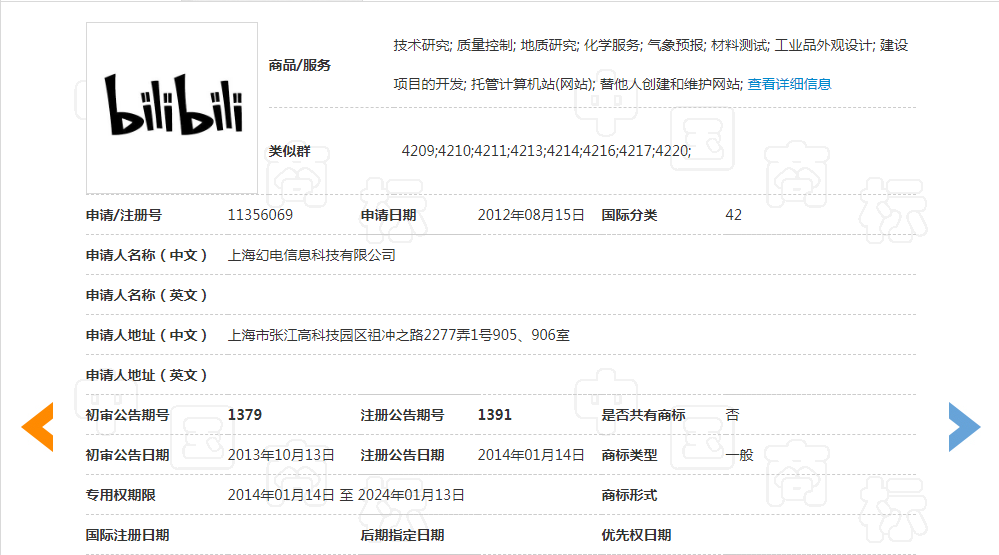Select applicant name 上海幻电信息科技有限公司
Screen dimensions: 999x555
coord(312,255)
